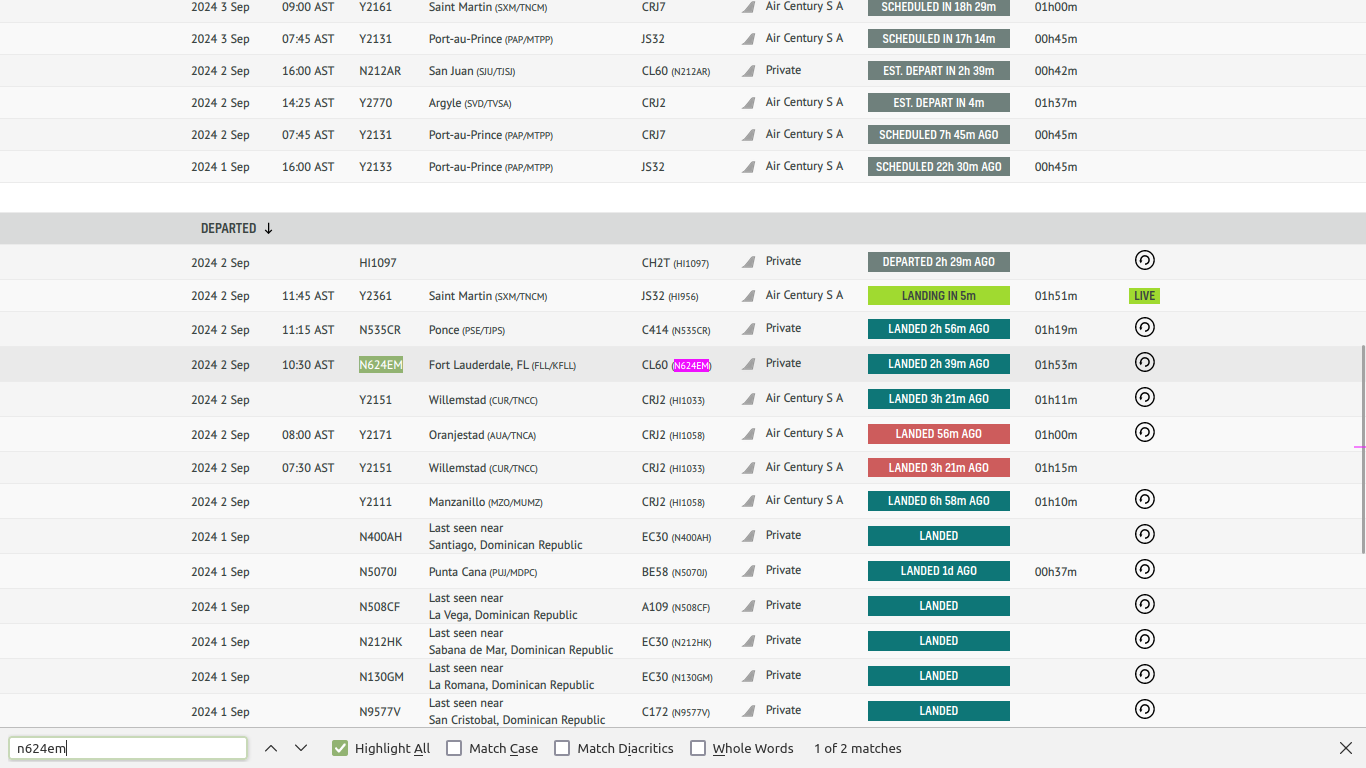Click signal icon in HI1097 row
The width and height of the screenshot is (1366, 768).
[x=748, y=262]
